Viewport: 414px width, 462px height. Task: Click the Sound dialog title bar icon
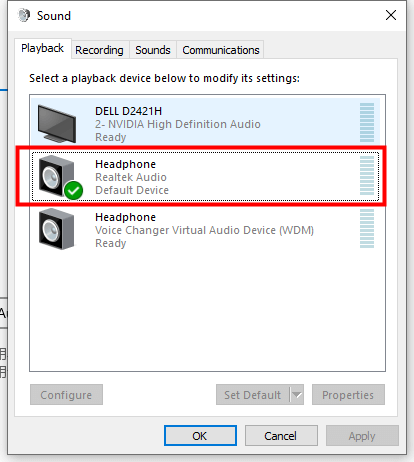coord(24,16)
